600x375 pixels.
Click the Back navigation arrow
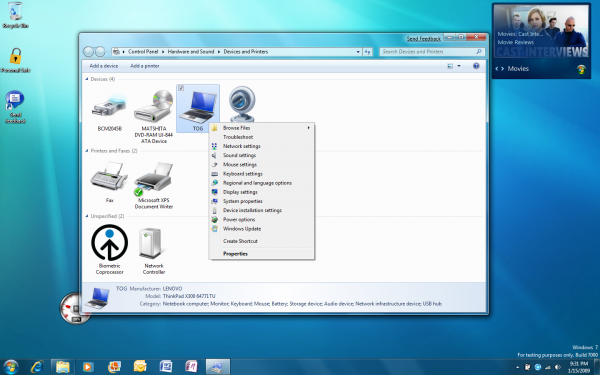[x=88, y=52]
